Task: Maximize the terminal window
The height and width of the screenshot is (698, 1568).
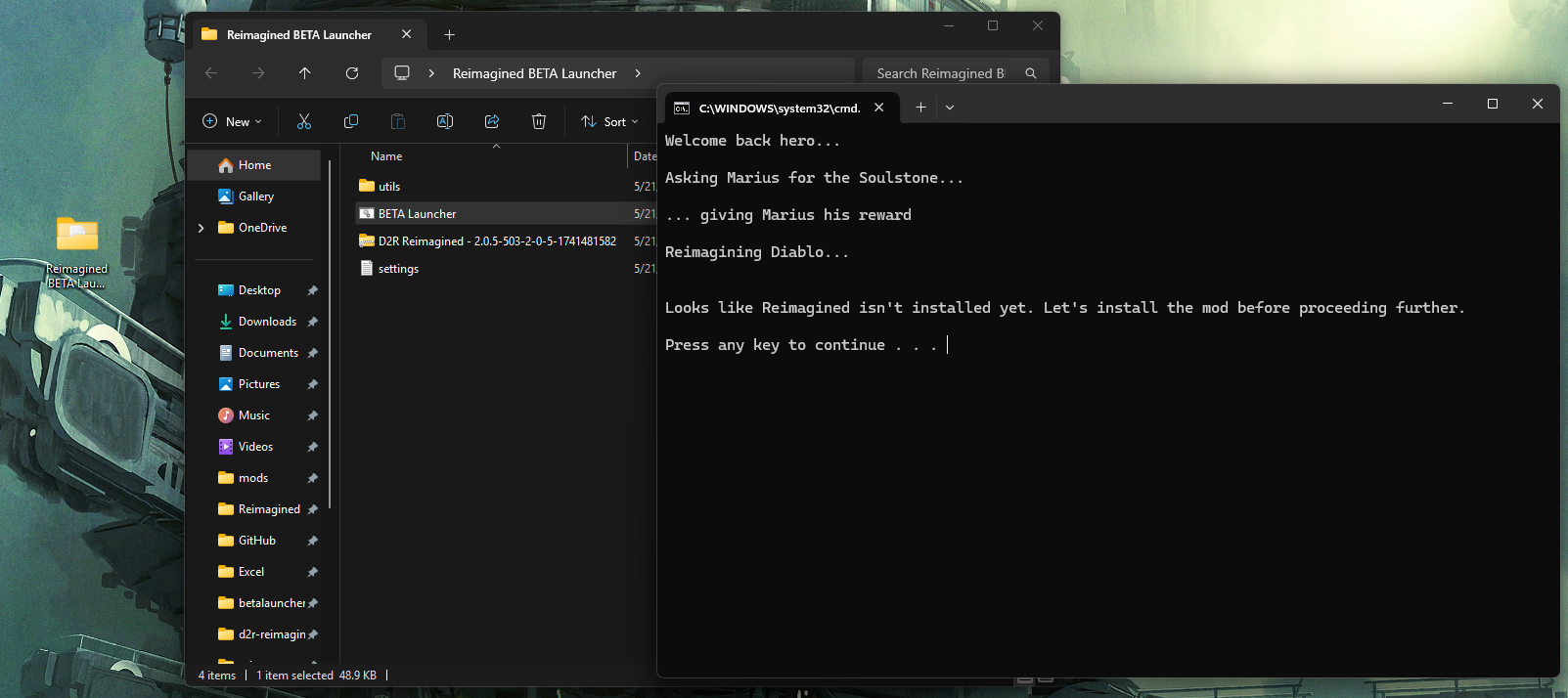Action: [x=1493, y=104]
